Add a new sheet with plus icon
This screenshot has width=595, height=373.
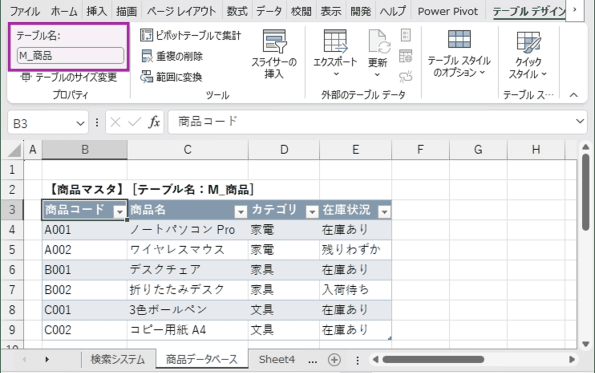click(334, 359)
